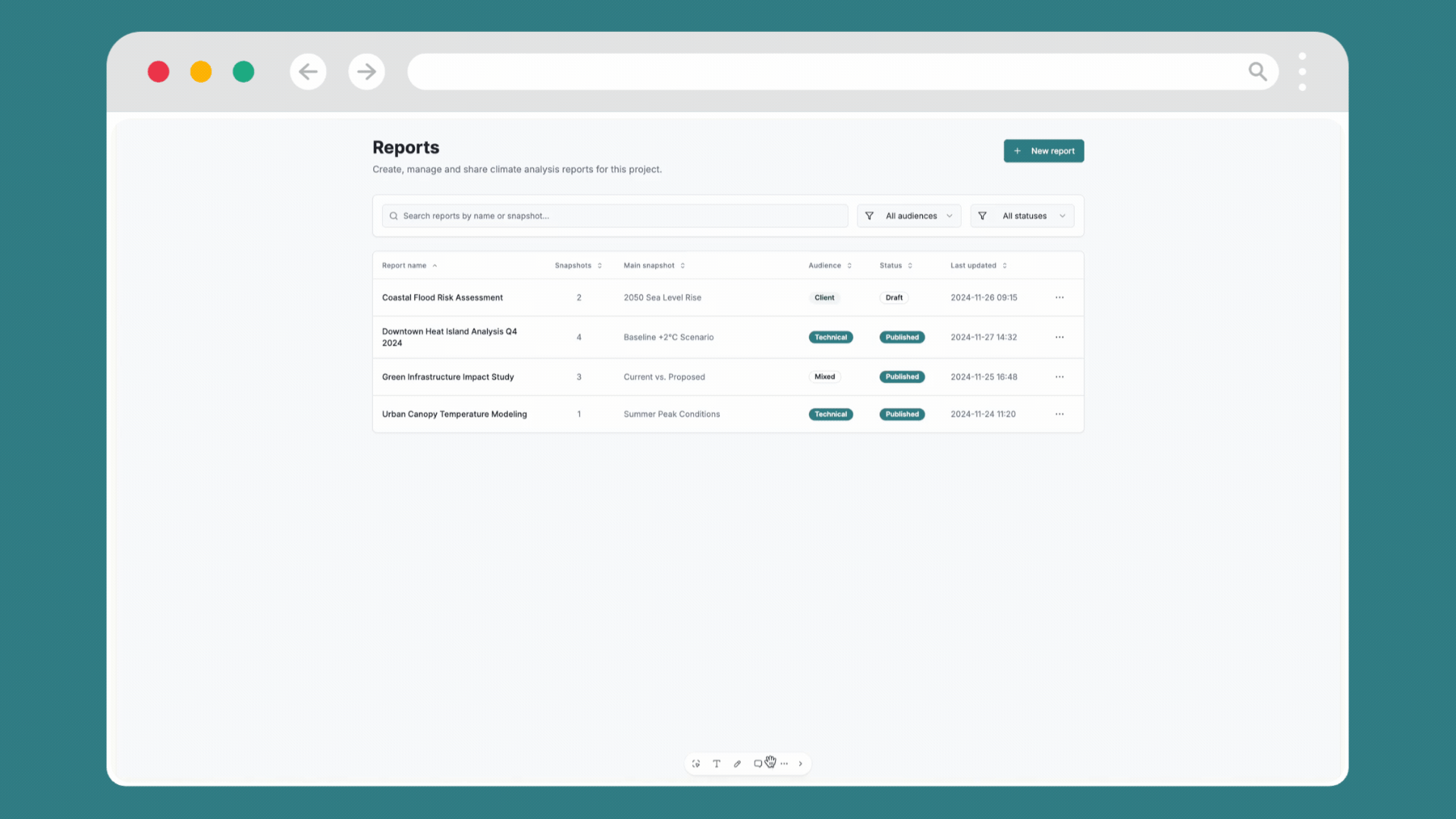
Task: Sort table by Report name column
Action: click(x=409, y=265)
